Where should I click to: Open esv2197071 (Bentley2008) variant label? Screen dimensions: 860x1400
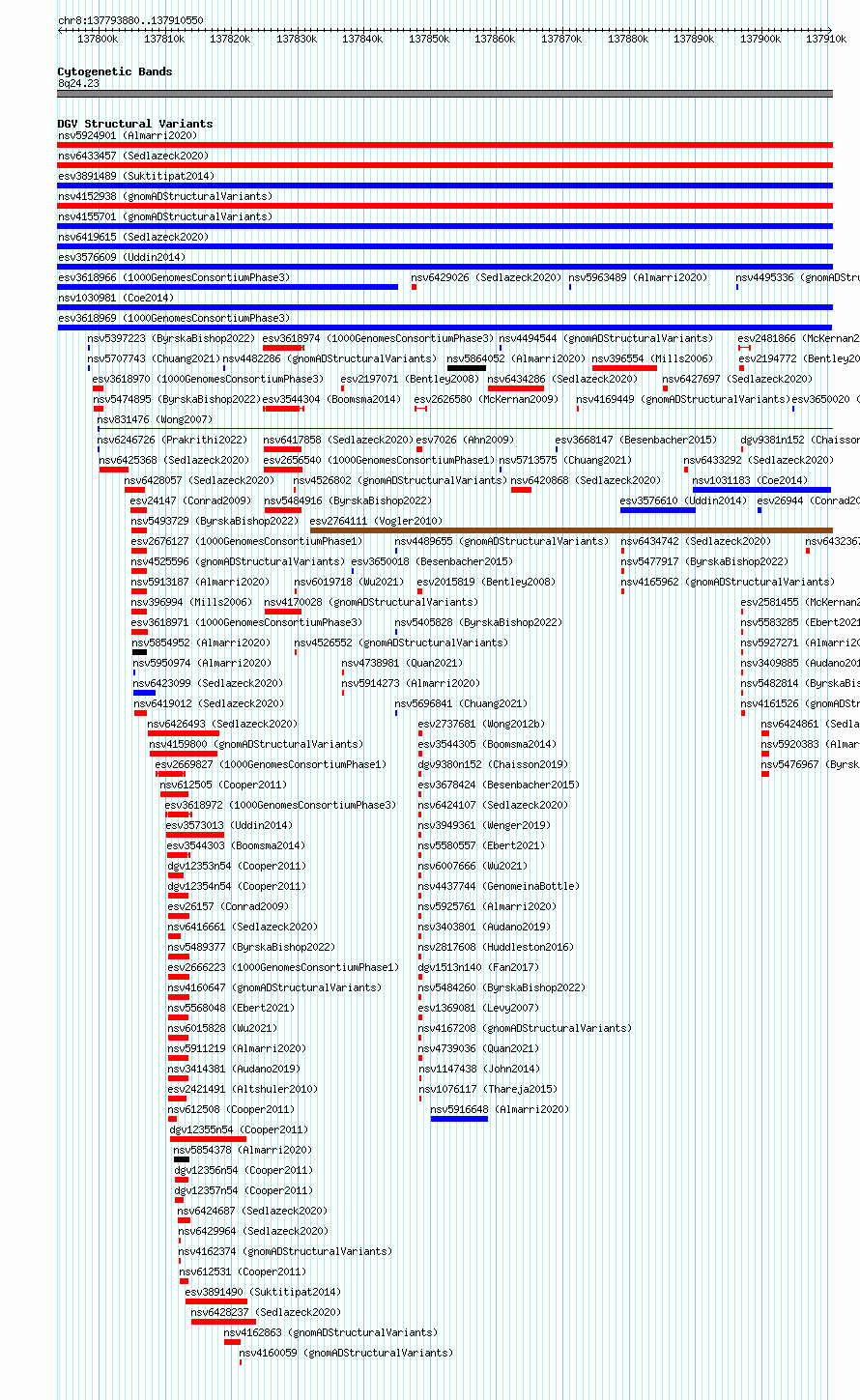click(x=410, y=379)
